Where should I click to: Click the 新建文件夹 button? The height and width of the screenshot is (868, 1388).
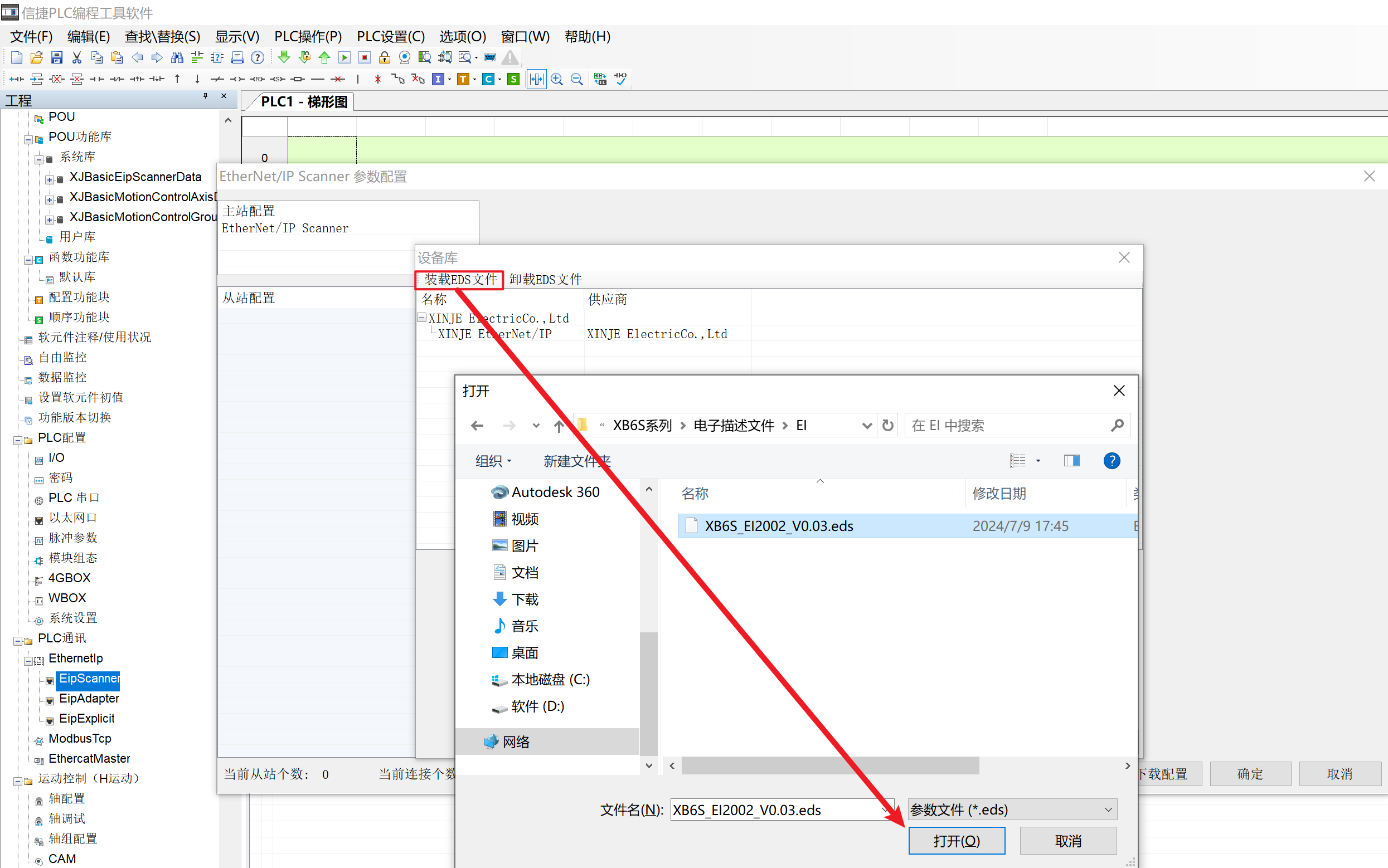576,460
